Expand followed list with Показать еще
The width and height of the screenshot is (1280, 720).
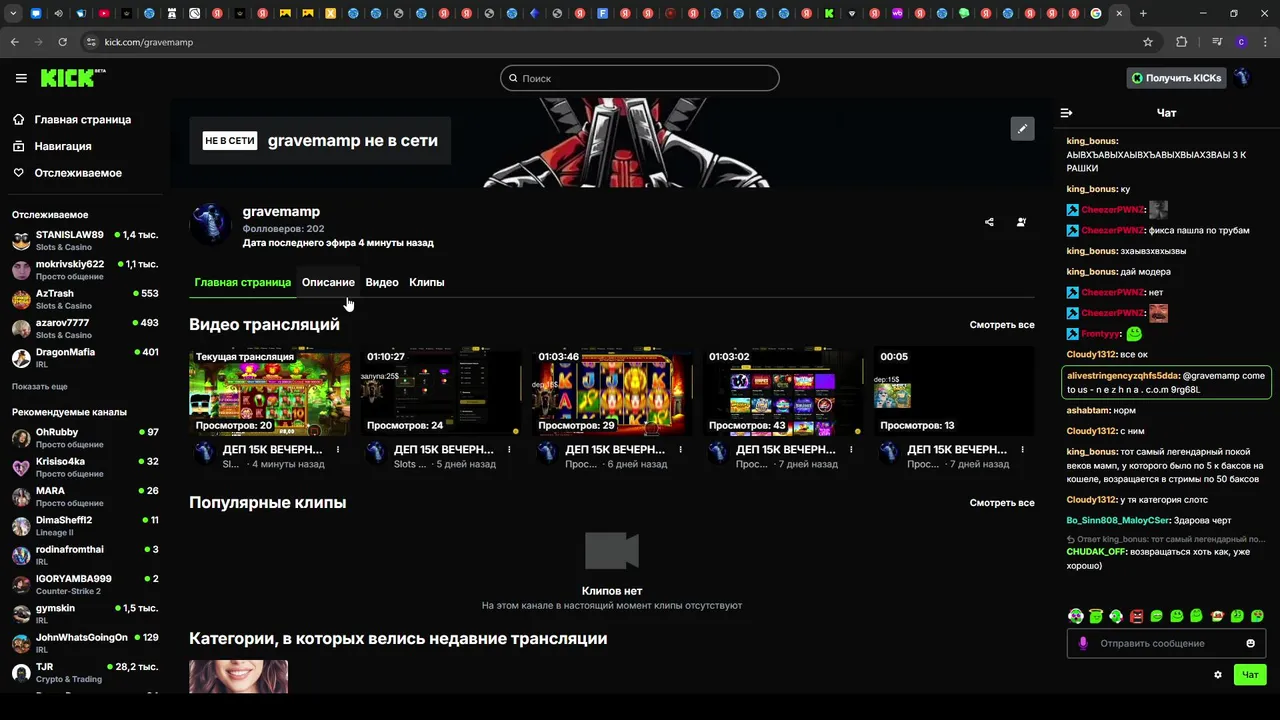(40, 386)
